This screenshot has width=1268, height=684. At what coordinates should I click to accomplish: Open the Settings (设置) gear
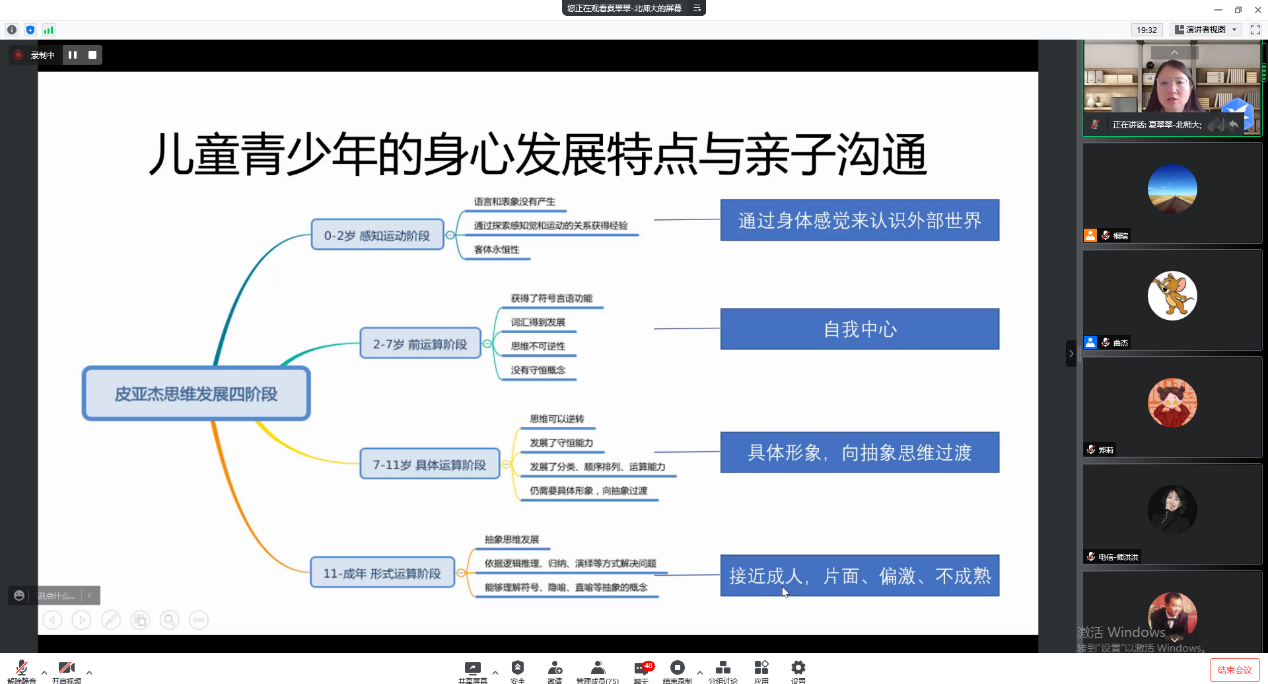tap(798, 669)
